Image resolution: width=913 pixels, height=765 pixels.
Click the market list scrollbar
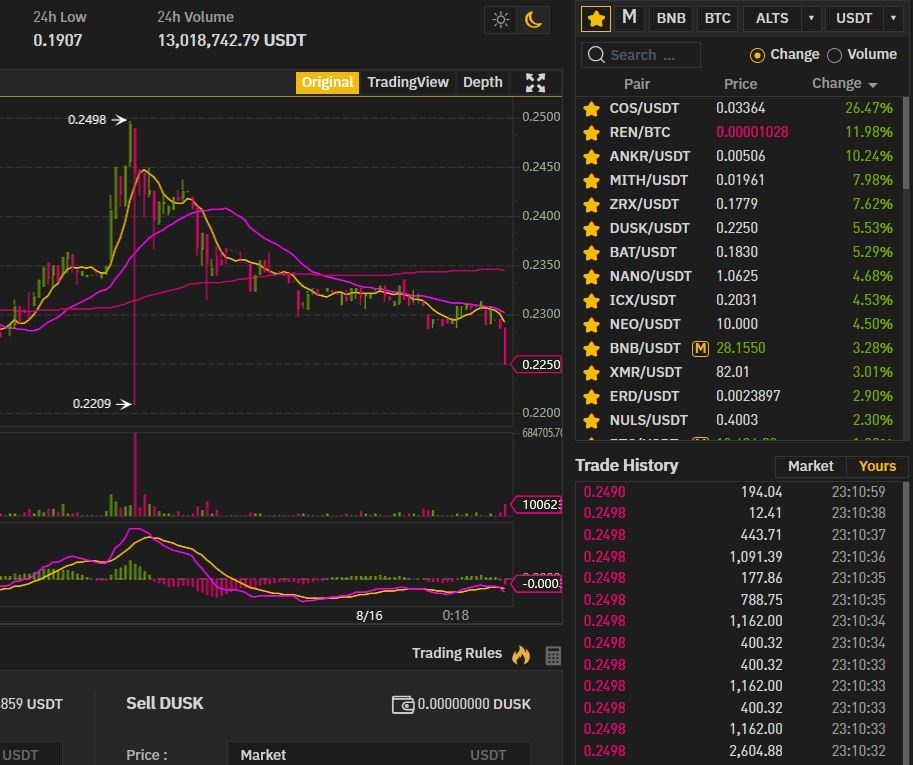(x=906, y=143)
